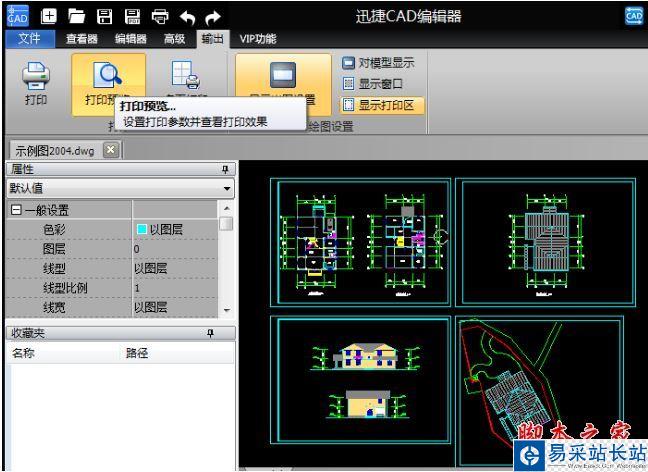
Task: Close the 示例图2004.dwg tab
Action: [x=111, y=150]
